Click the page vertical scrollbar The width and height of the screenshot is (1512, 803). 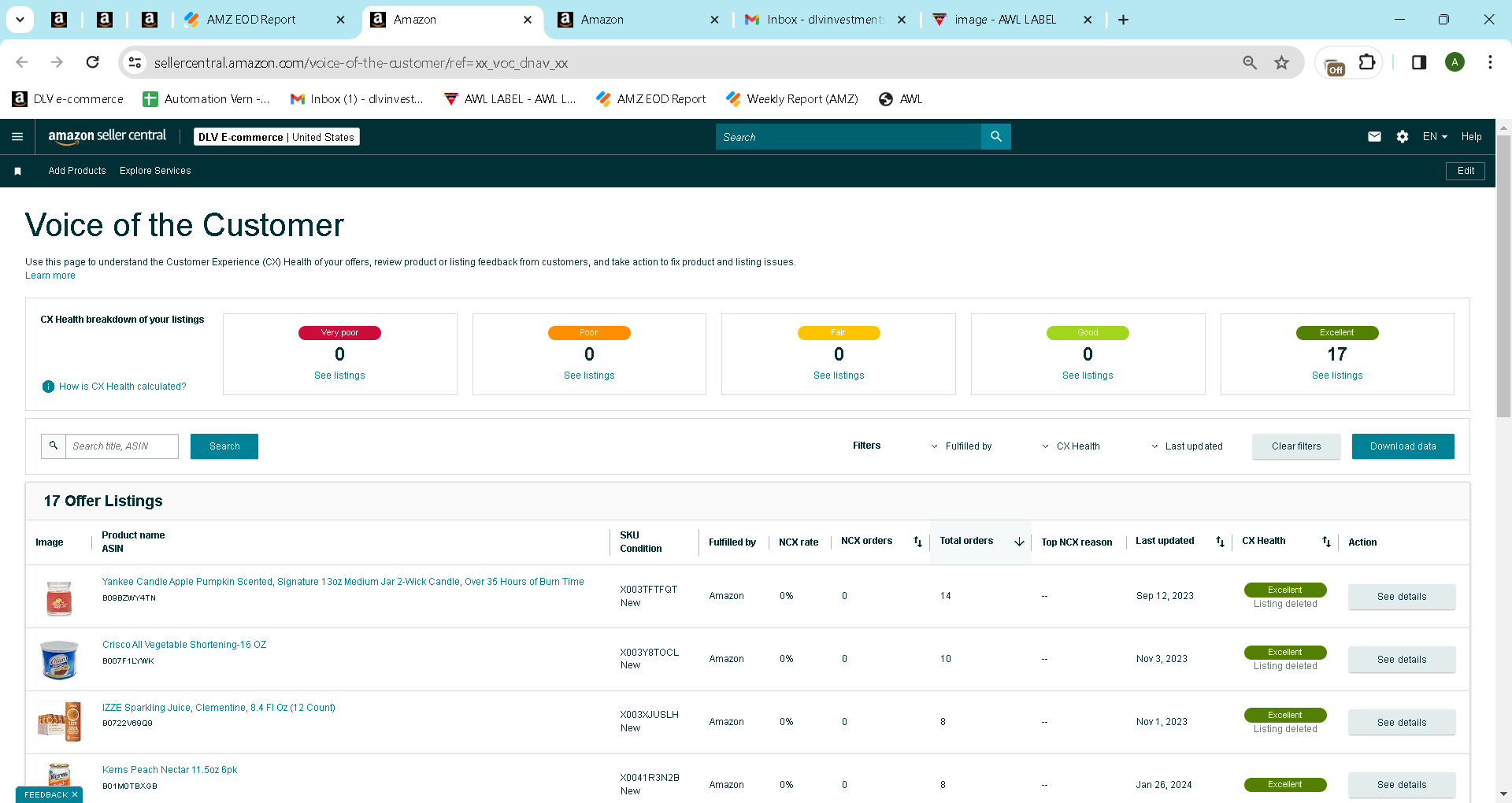1503,276
